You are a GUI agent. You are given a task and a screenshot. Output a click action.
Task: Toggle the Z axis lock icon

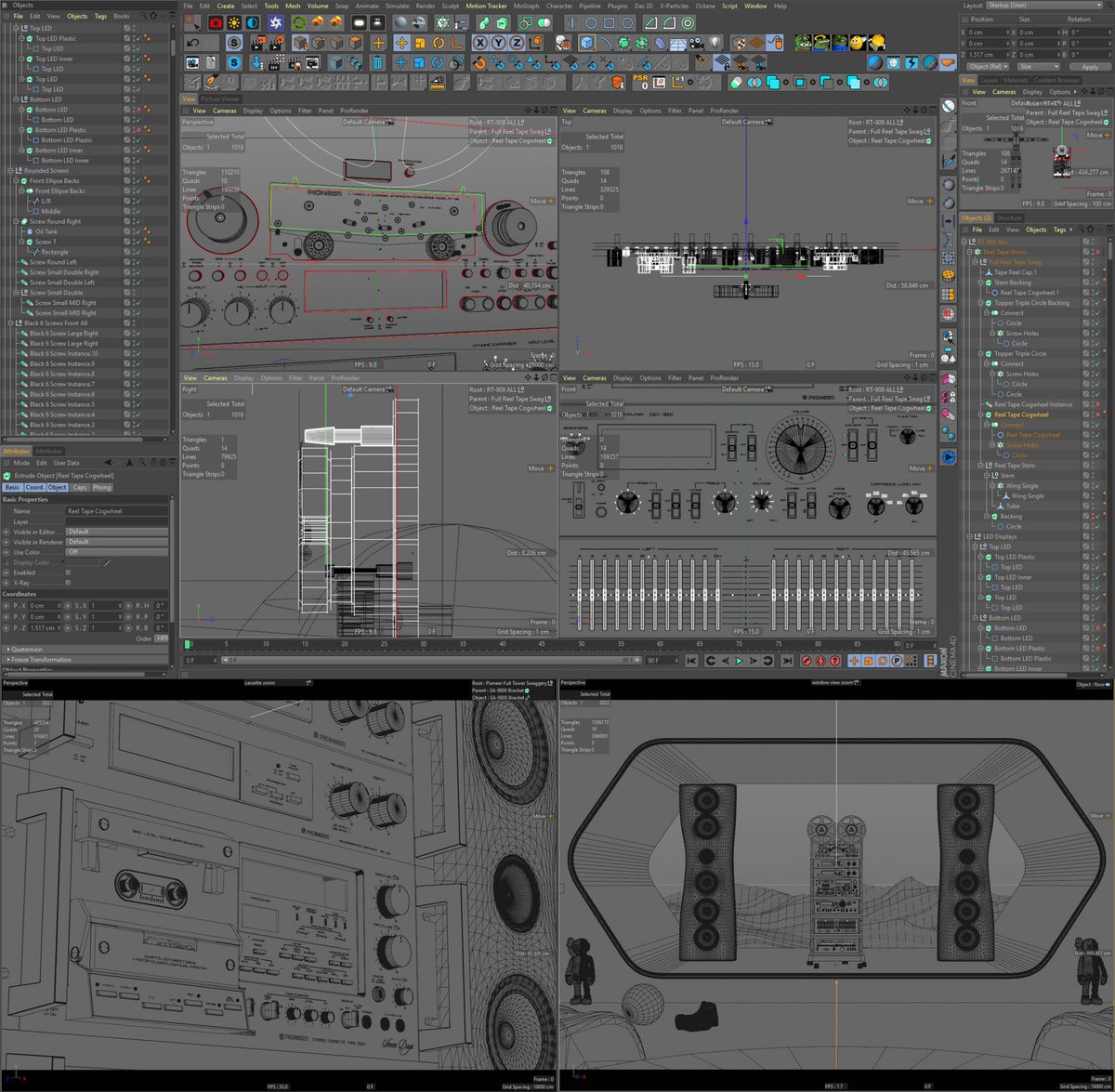pos(518,43)
